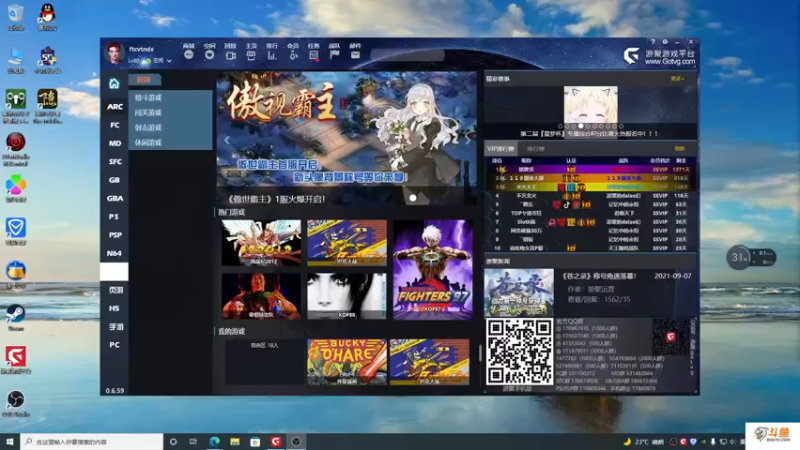Select the N64 platform tab
This screenshot has width=800, height=450.
pyautogui.click(x=114, y=254)
